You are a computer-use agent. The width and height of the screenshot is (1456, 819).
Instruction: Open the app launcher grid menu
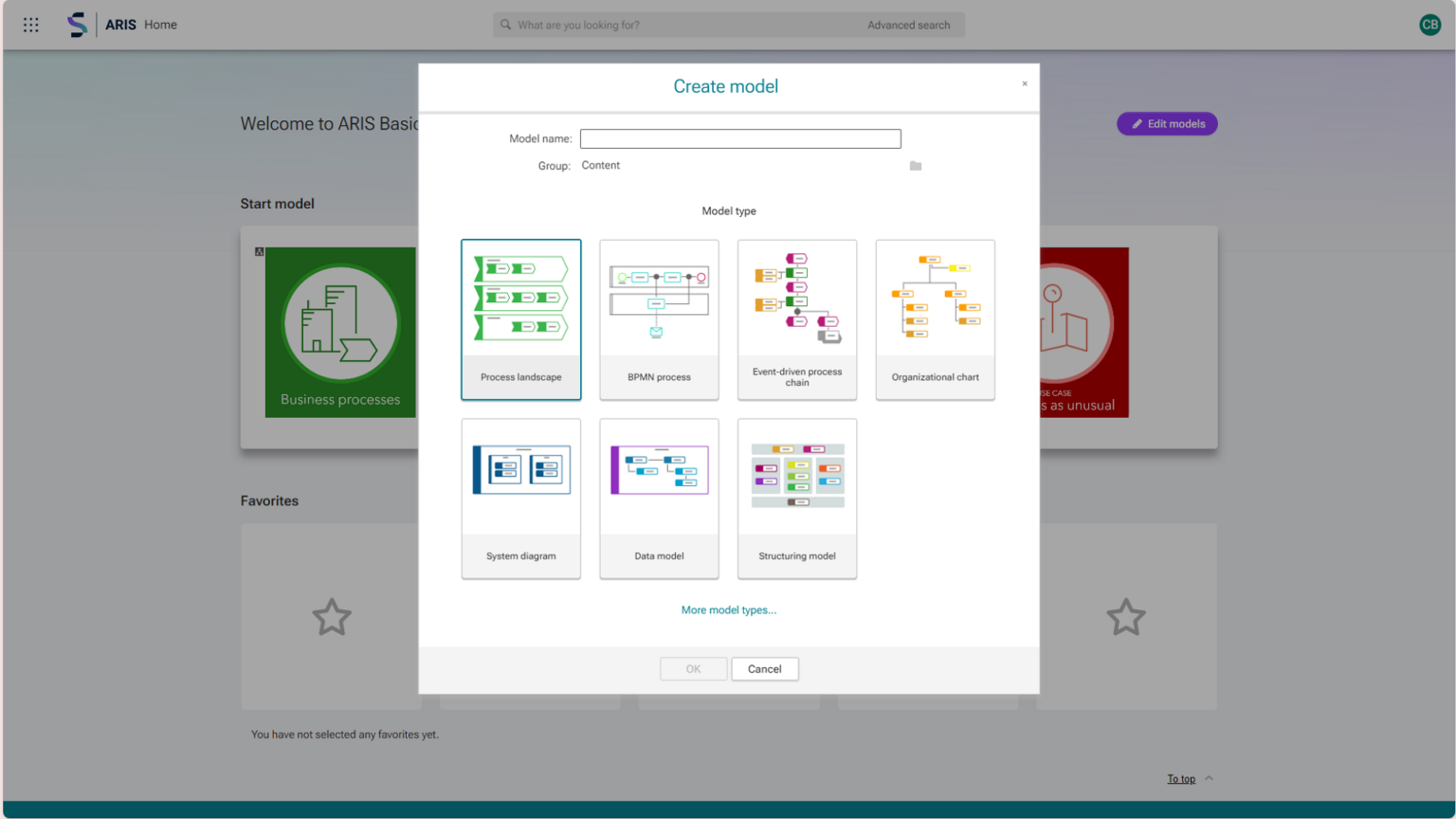30,25
